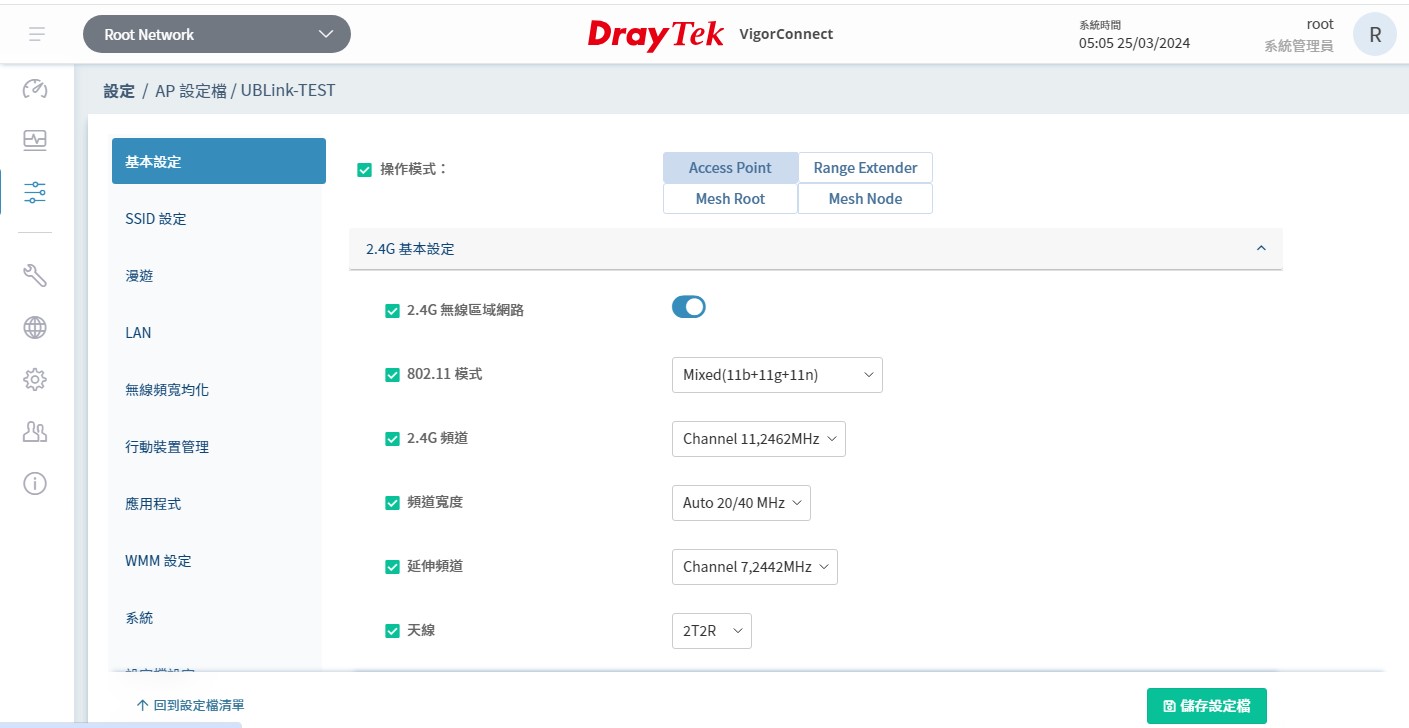The height and width of the screenshot is (728, 1409).
Task: Click the 回到設定檔清單 link
Action: 191,706
